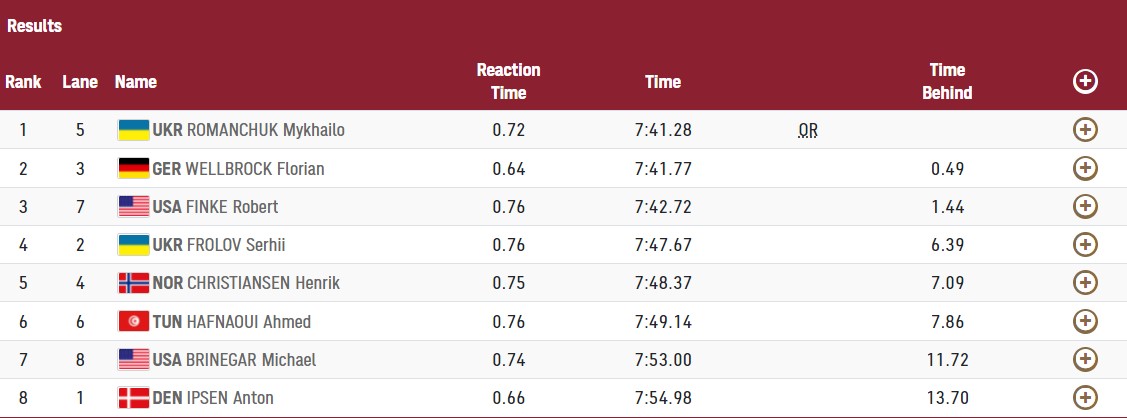Click the Tunisia flag icon
The height and width of the screenshot is (418, 1127).
pos(133,321)
